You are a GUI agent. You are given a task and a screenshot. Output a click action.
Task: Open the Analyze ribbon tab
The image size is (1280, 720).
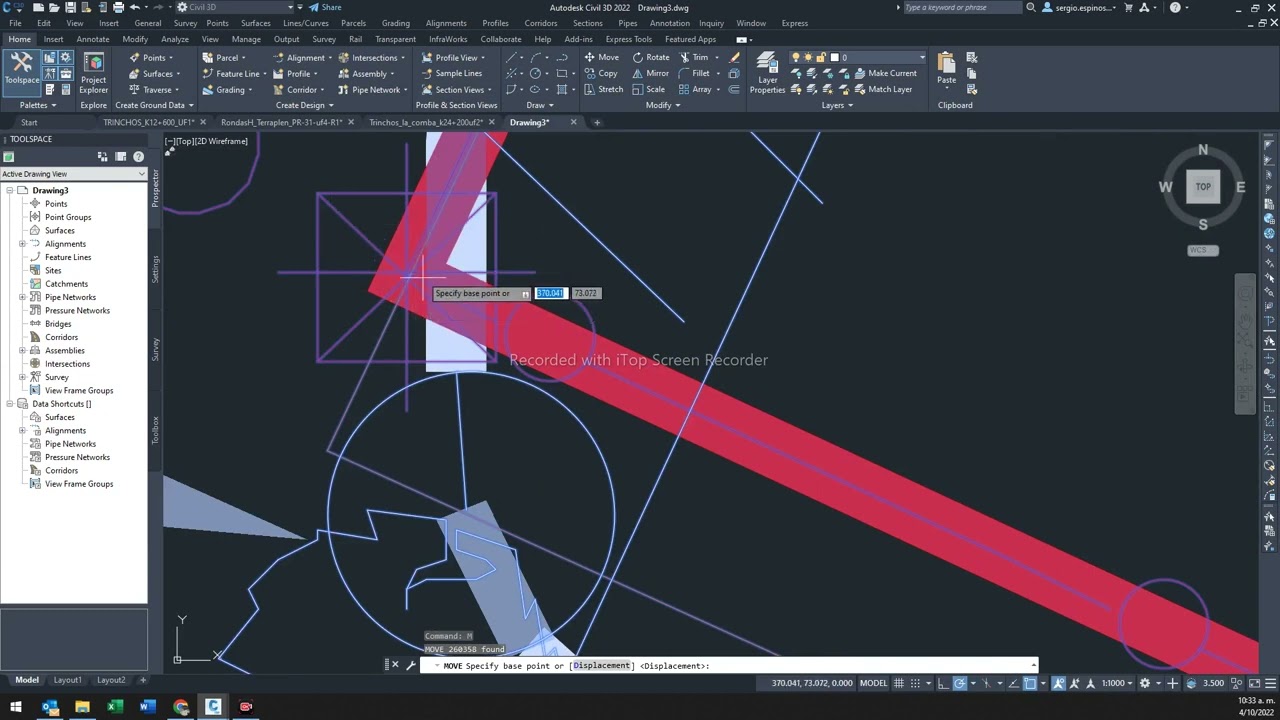coord(175,39)
